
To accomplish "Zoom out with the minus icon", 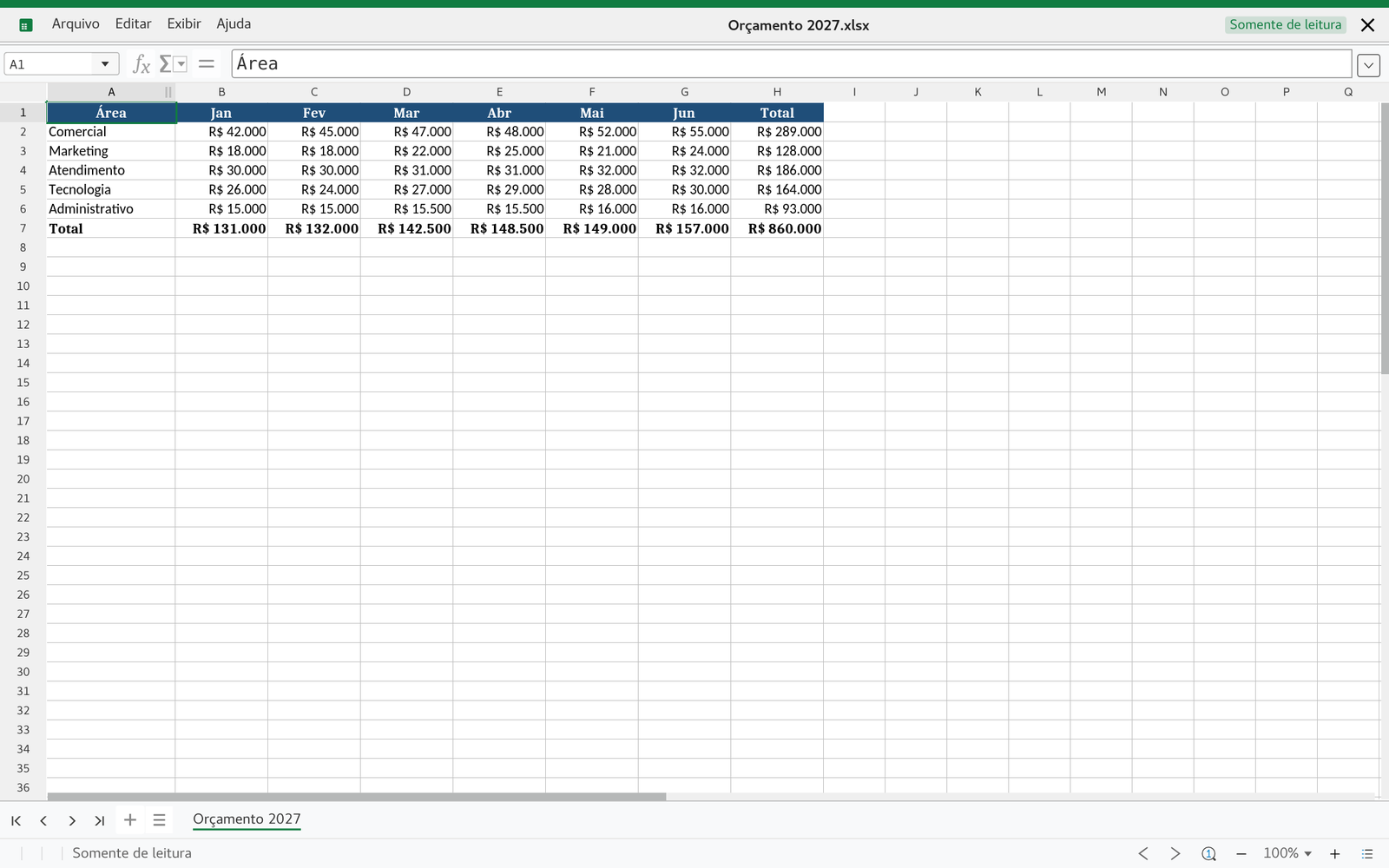I will (1241, 854).
